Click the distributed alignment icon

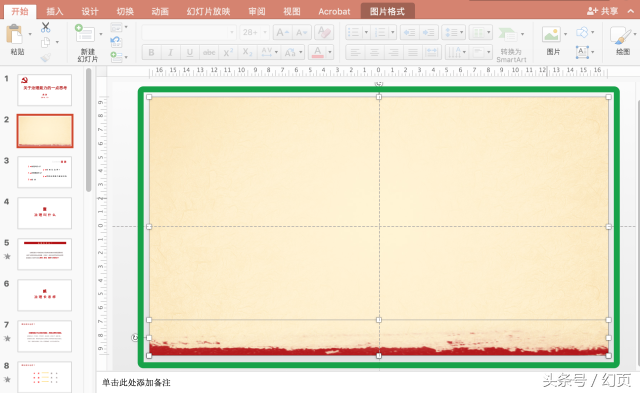click(x=431, y=52)
